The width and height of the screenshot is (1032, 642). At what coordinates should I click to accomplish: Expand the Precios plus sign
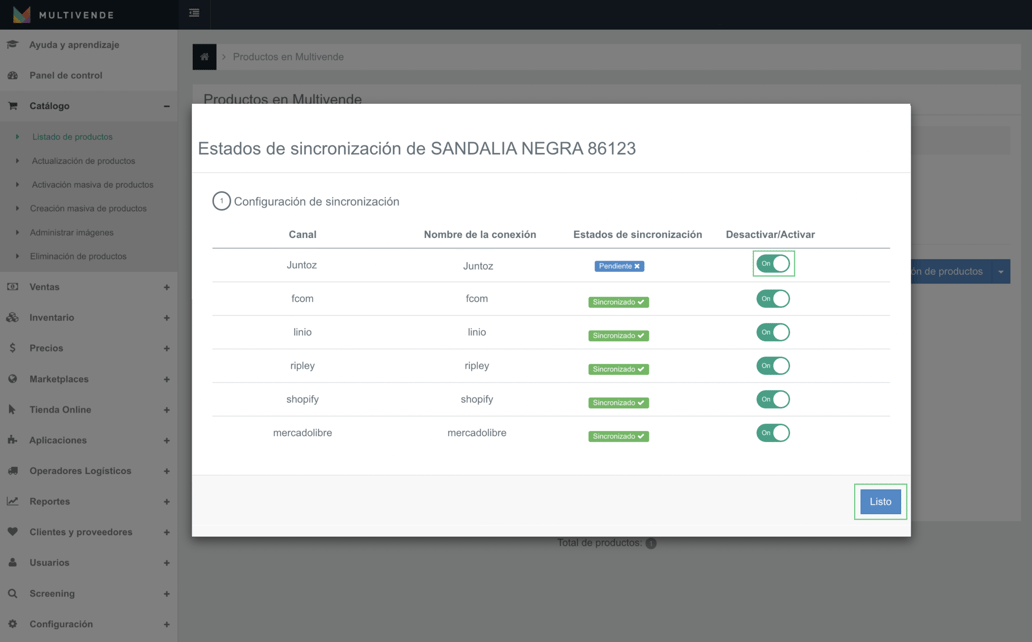point(167,348)
